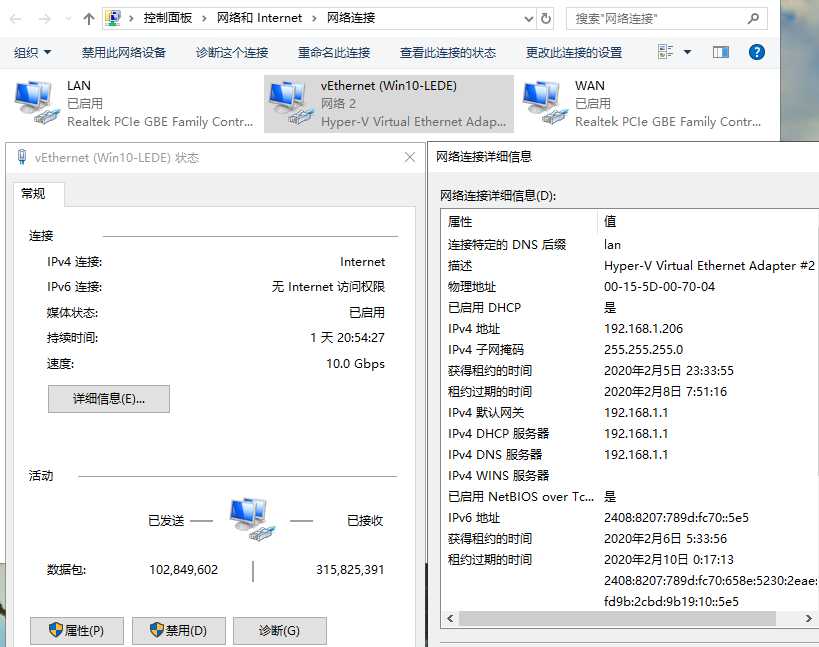819x647 pixels.
Task: Select IPv4 子网掩码 value 255.255.255.0
Action: click(x=643, y=349)
